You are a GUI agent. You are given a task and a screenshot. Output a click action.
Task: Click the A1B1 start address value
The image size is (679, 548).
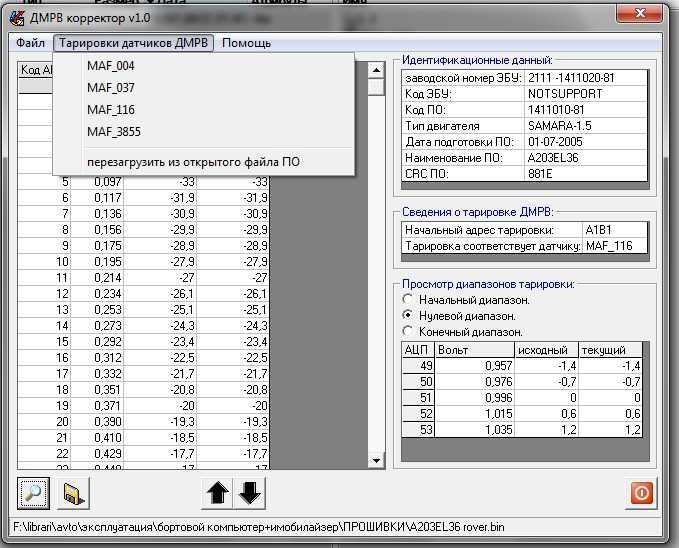614,230
